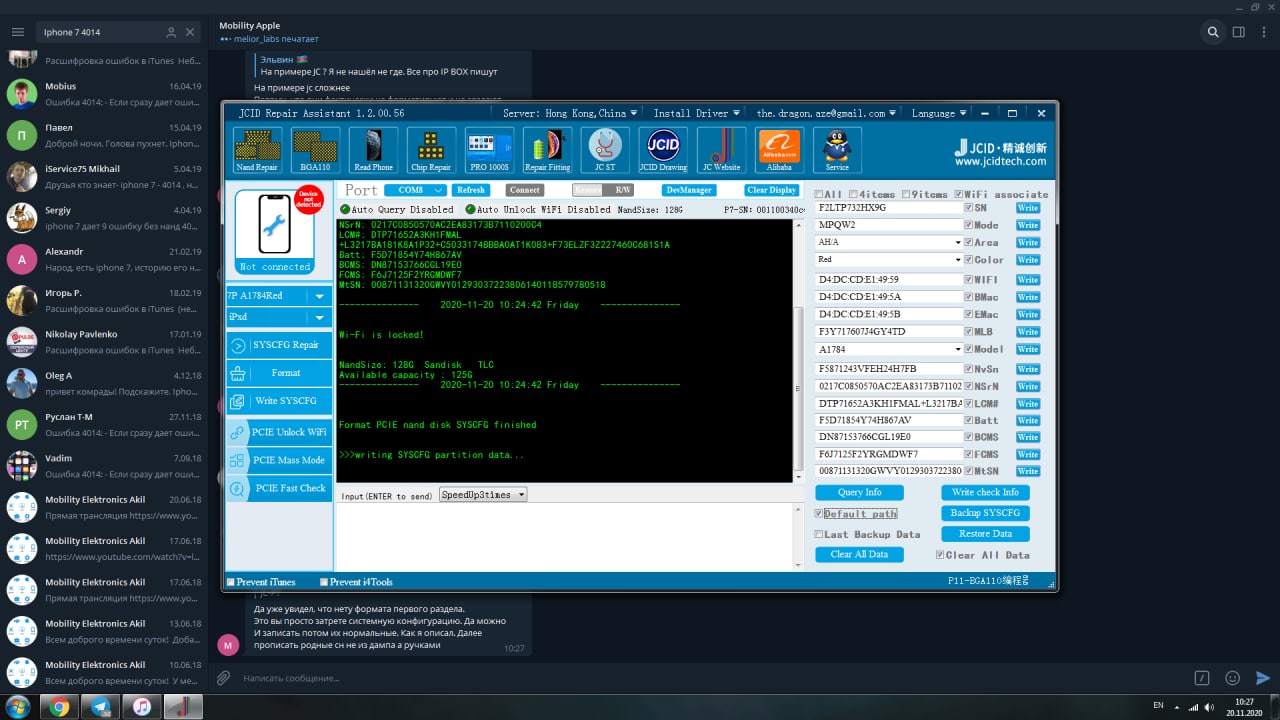Check the All items checkbox
This screenshot has height=720, width=1280.
(x=819, y=194)
